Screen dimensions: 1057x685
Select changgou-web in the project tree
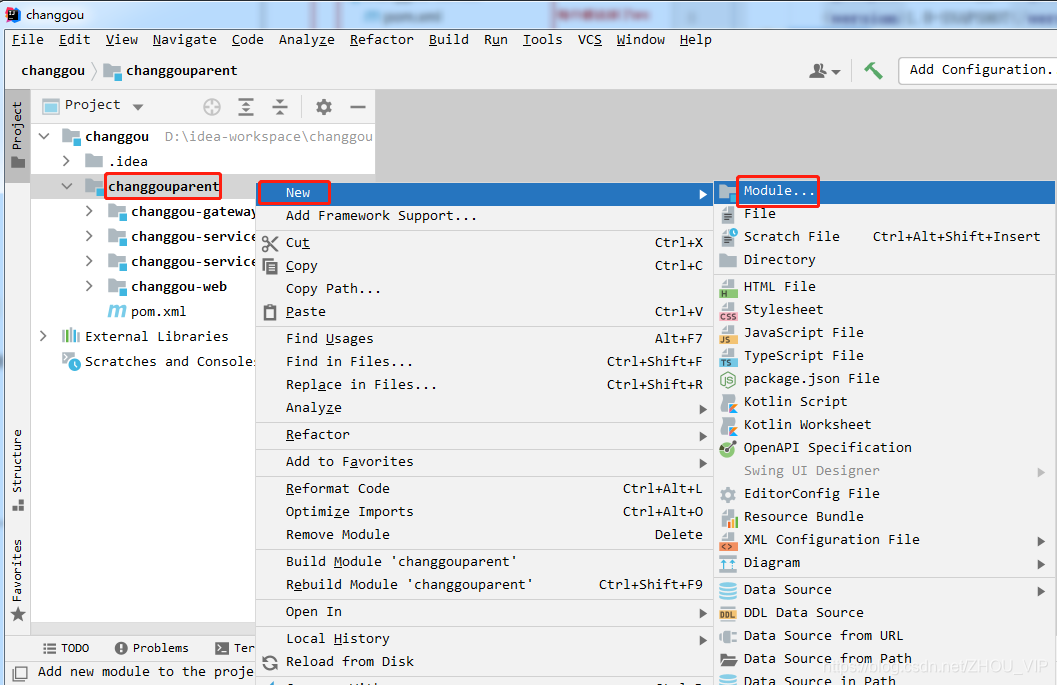(x=179, y=287)
